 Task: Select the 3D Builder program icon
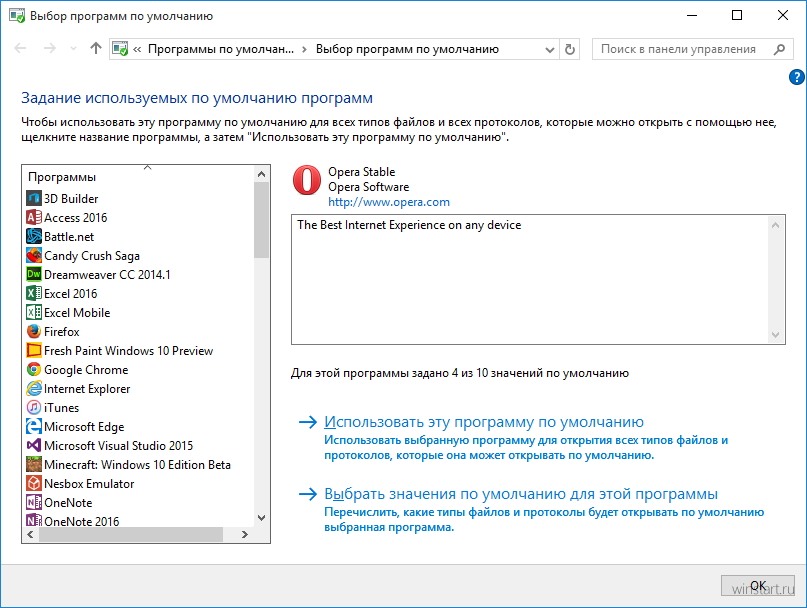click(x=34, y=198)
